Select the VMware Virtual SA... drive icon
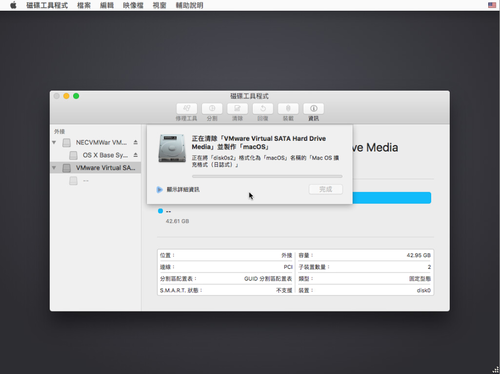The height and width of the screenshot is (374, 500). (67, 168)
